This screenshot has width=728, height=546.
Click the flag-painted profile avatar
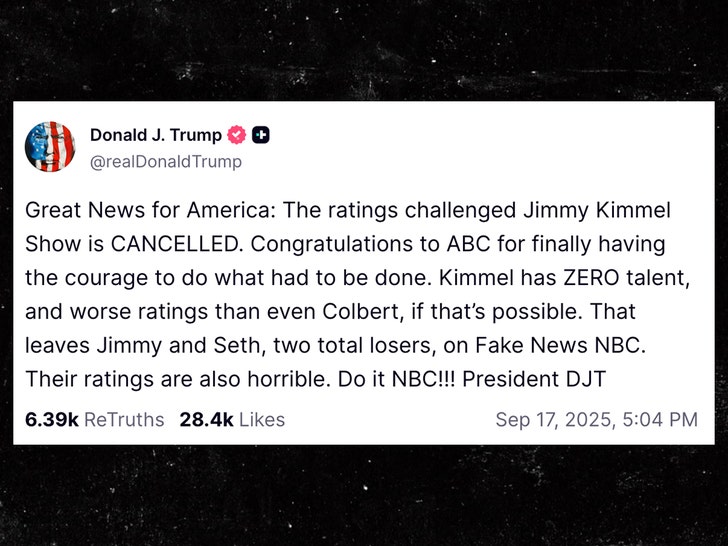click(x=49, y=146)
